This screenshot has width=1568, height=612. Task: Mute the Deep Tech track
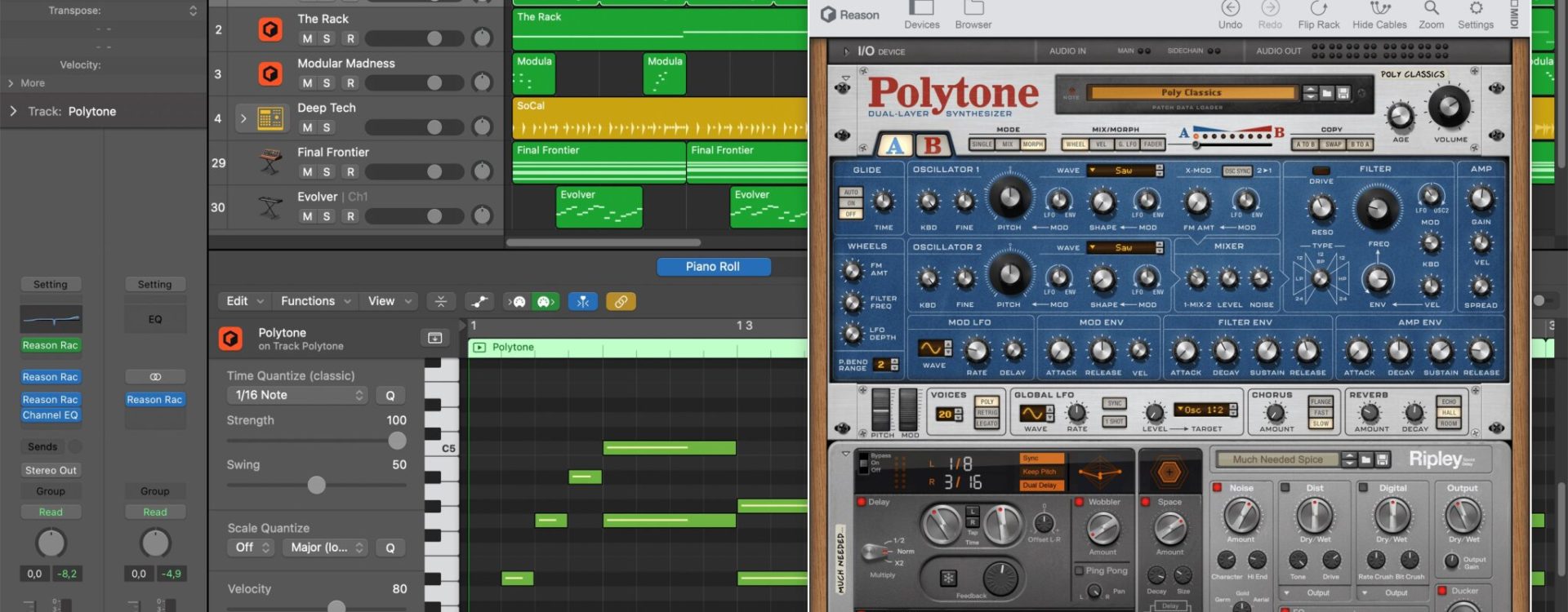(x=307, y=127)
